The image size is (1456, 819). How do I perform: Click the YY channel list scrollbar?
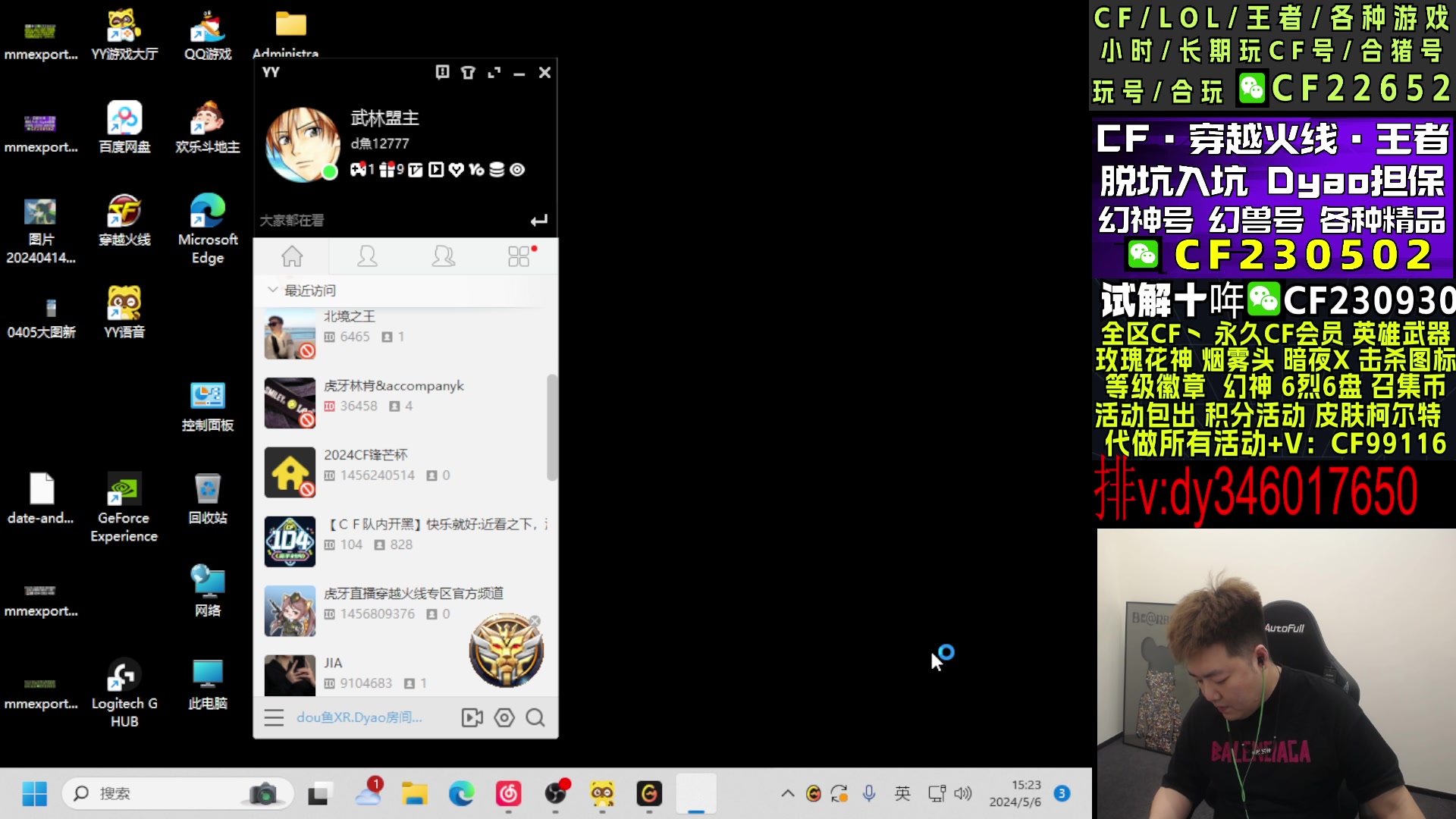(552, 427)
